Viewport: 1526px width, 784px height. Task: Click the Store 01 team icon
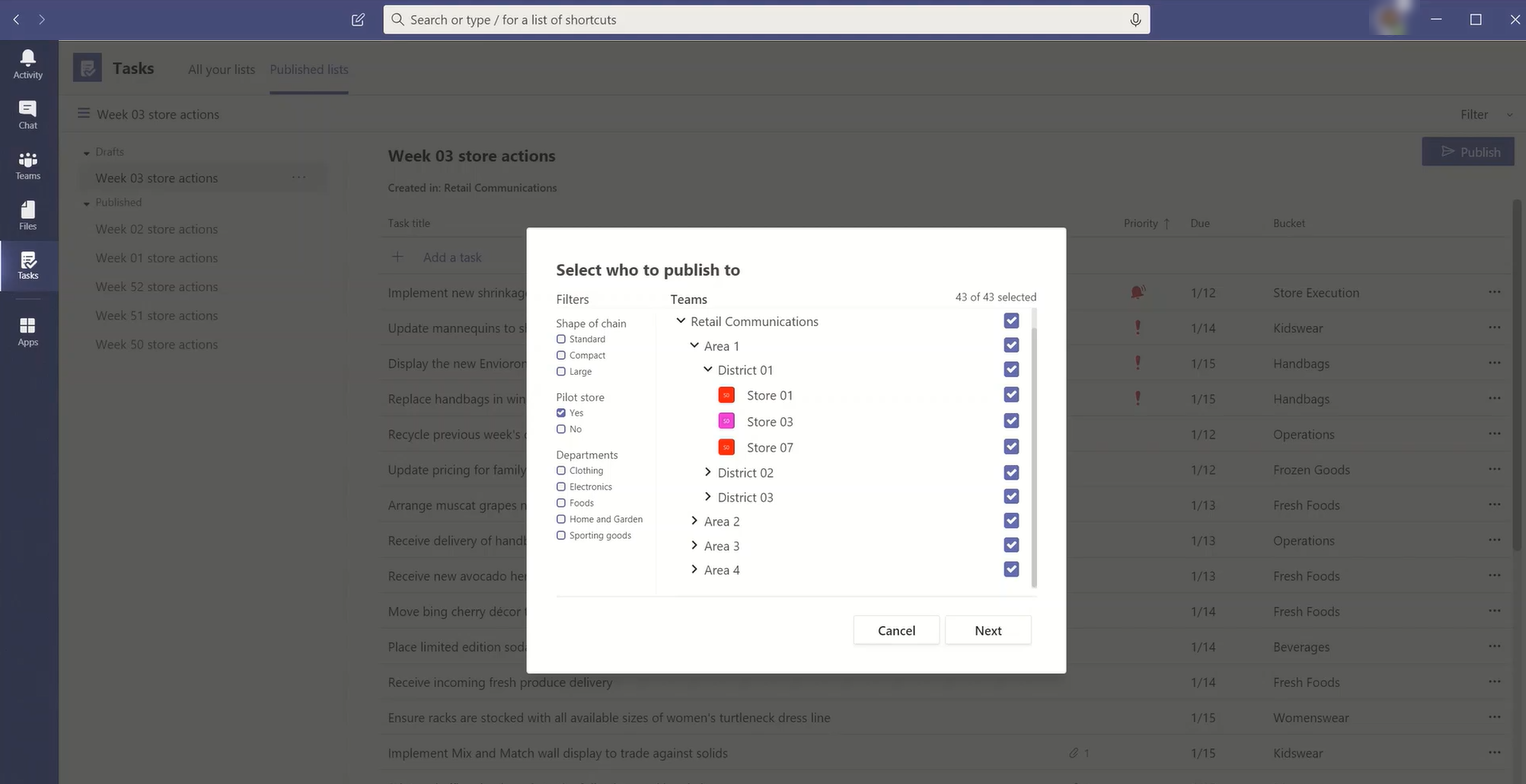[727, 395]
